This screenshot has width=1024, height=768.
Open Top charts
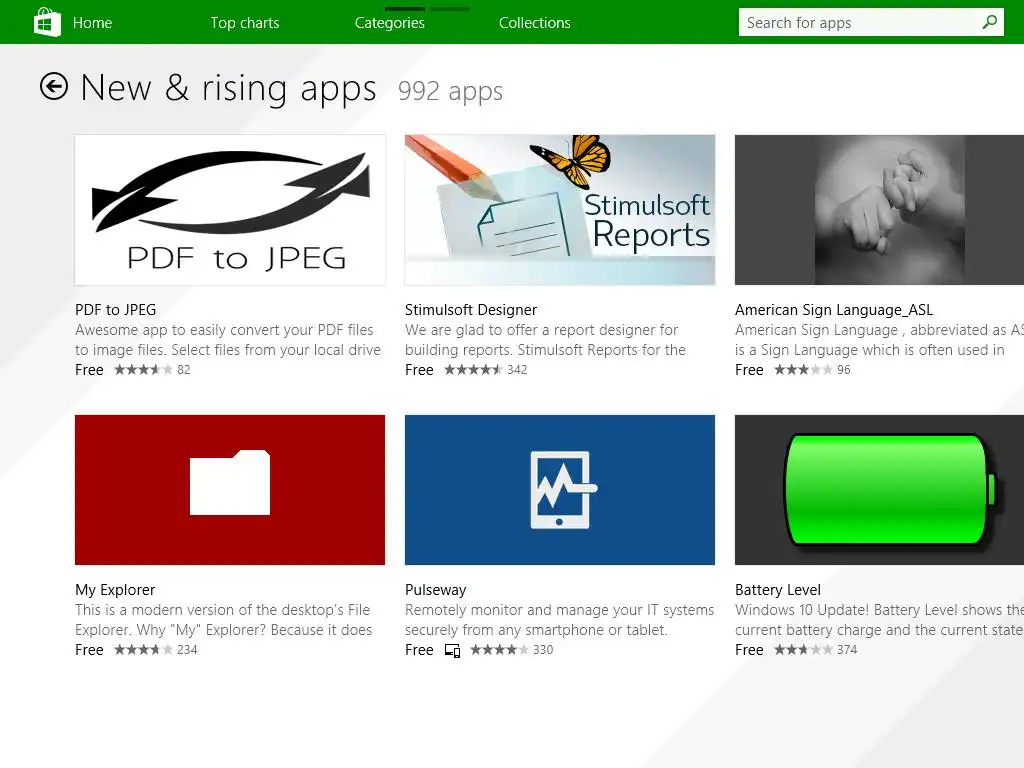245,23
